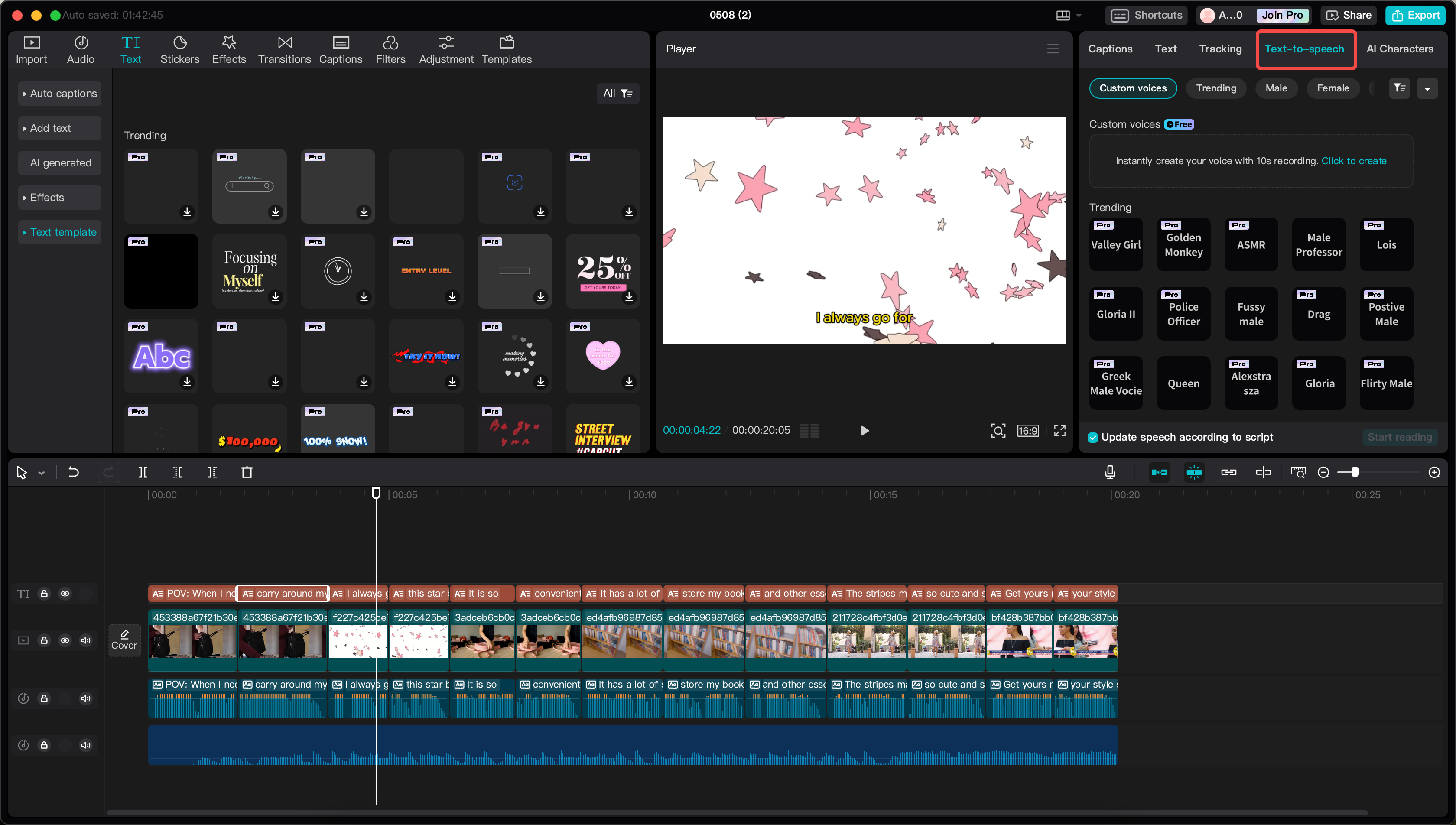Hide the text track with eye icon

[x=65, y=594]
